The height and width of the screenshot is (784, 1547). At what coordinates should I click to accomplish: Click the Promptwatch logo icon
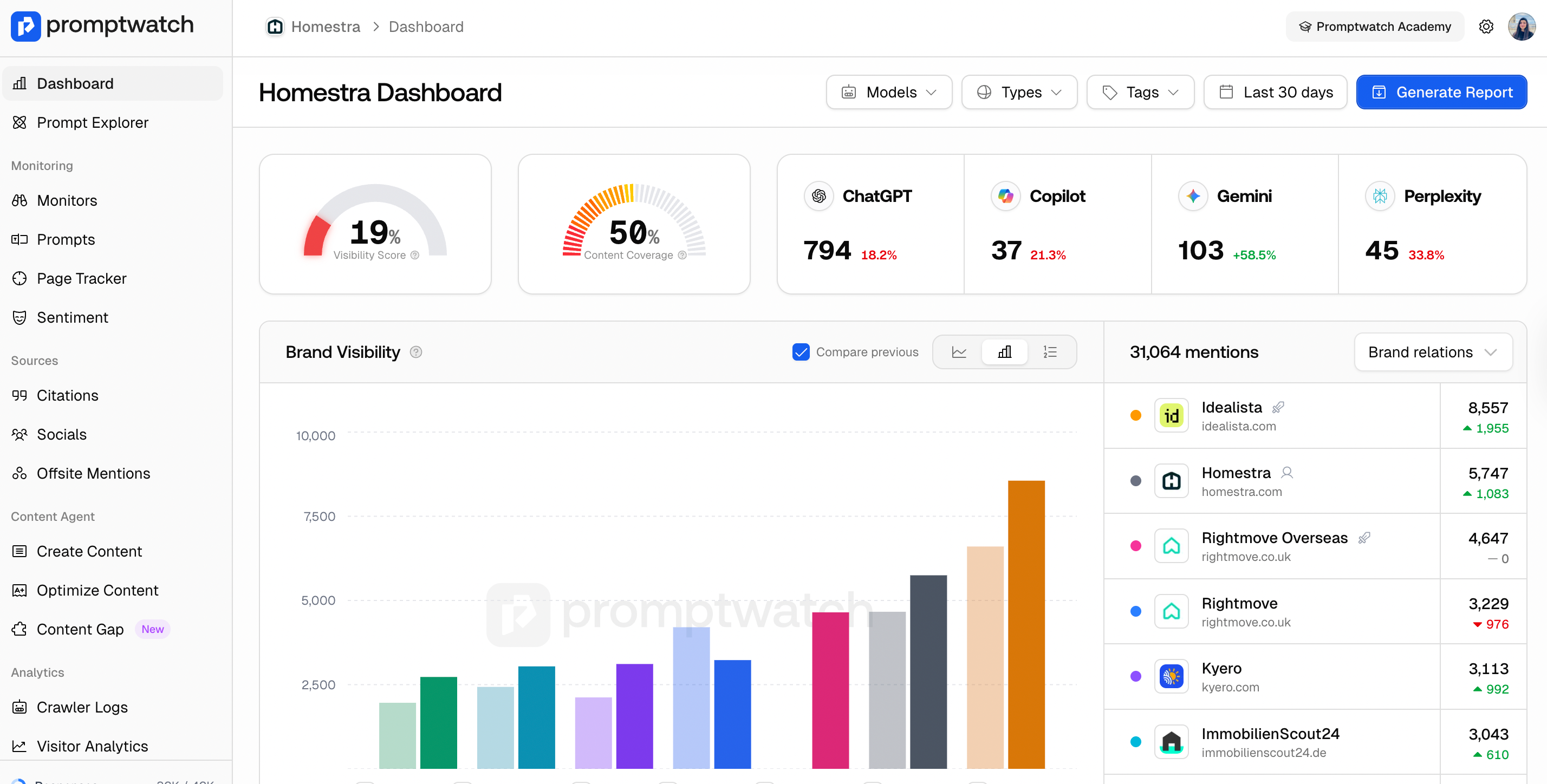[x=26, y=26]
